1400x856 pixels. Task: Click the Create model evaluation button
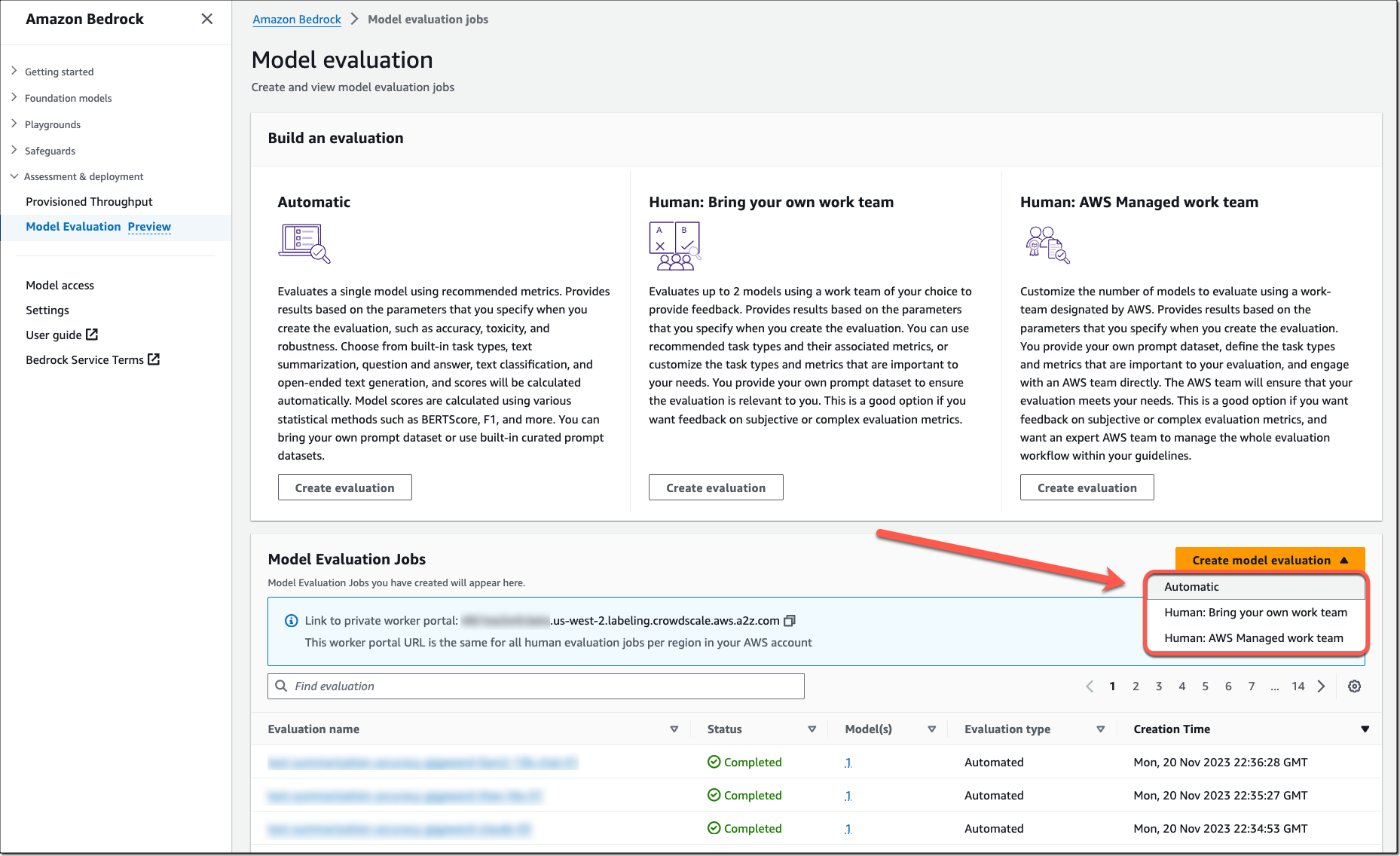1270,560
